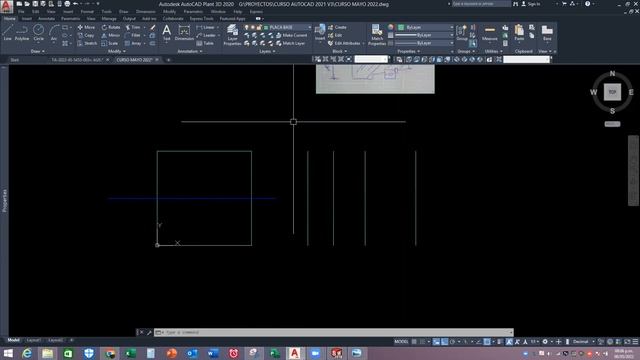
Task: Click the Sign In button
Action: 531,4
